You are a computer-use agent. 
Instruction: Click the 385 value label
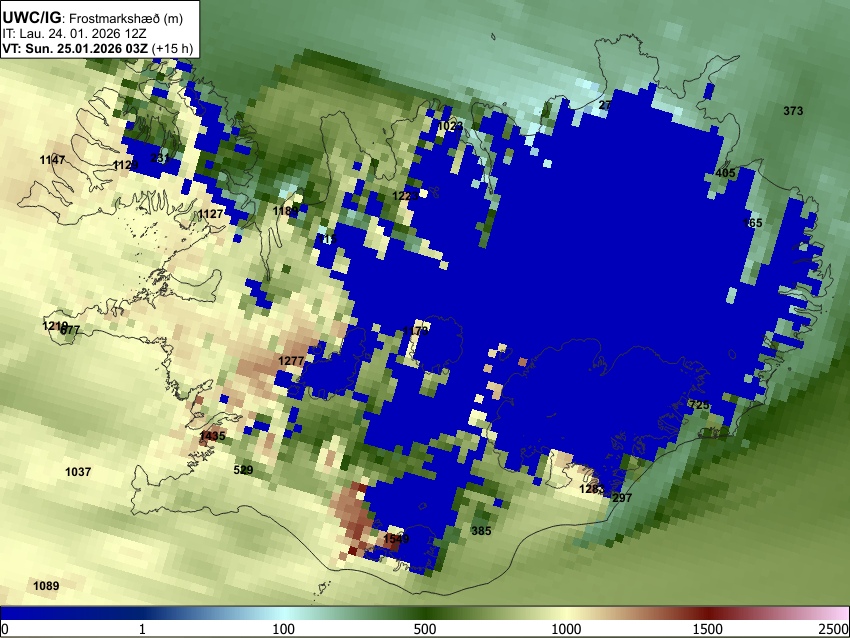tap(481, 531)
